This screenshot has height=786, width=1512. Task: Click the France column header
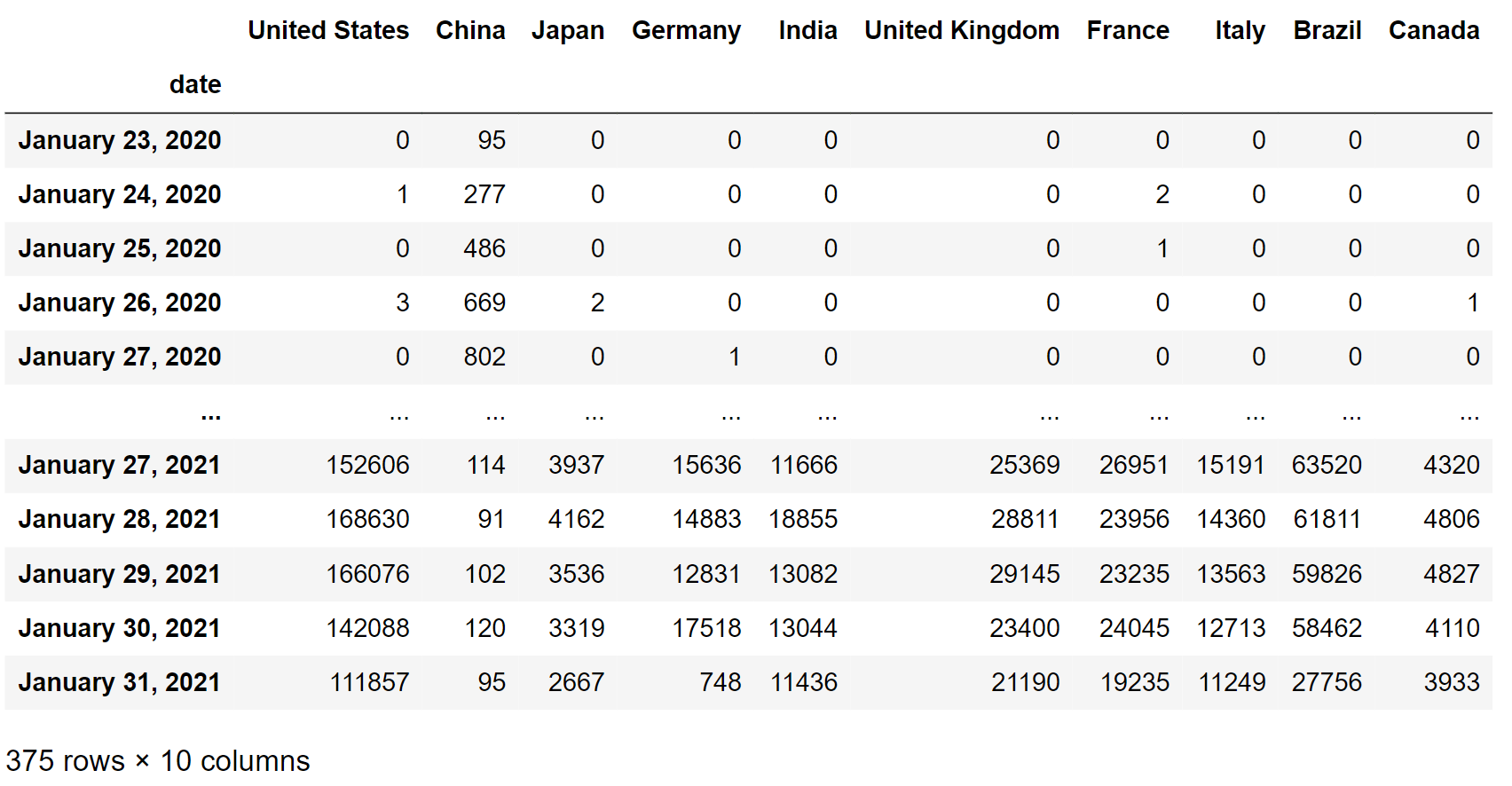1128,30
